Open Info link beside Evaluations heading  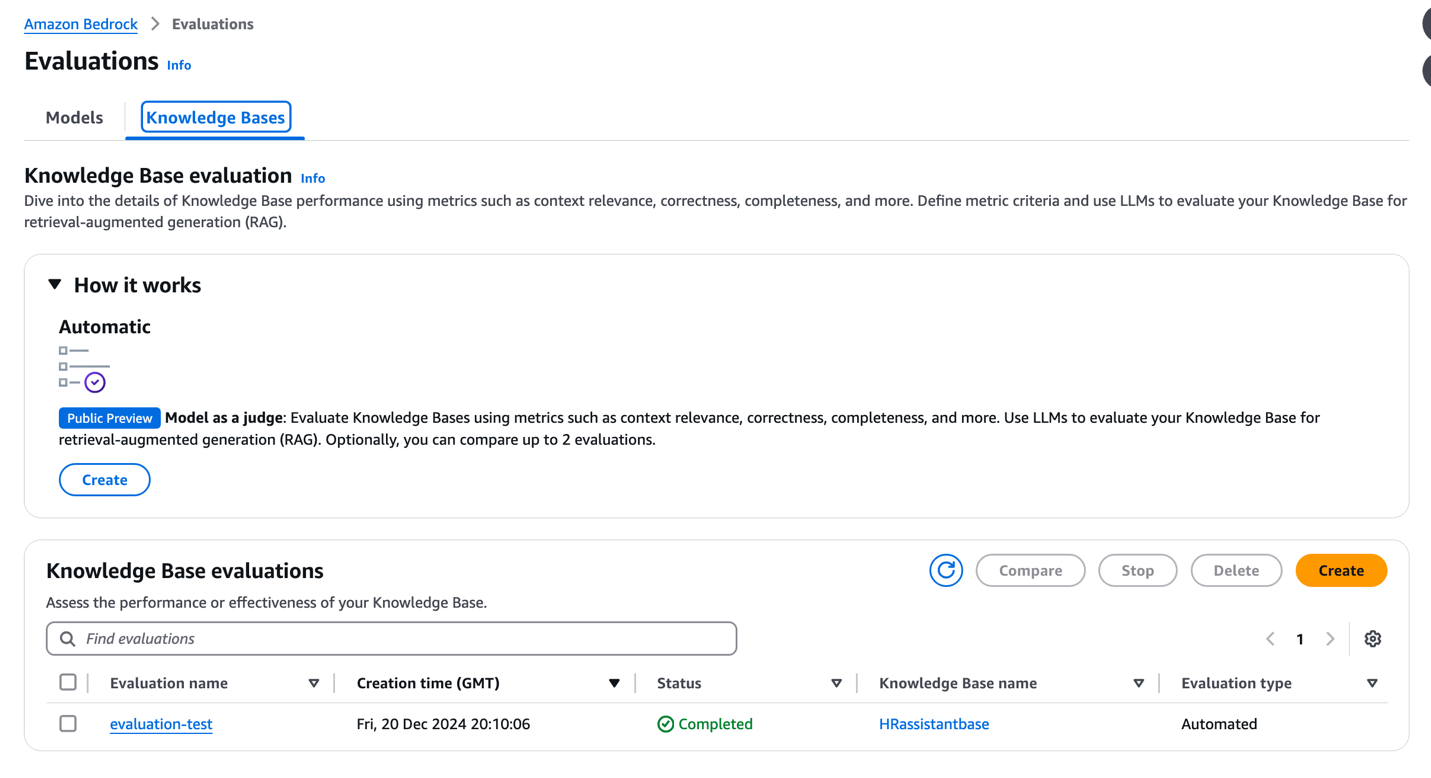tap(179, 65)
